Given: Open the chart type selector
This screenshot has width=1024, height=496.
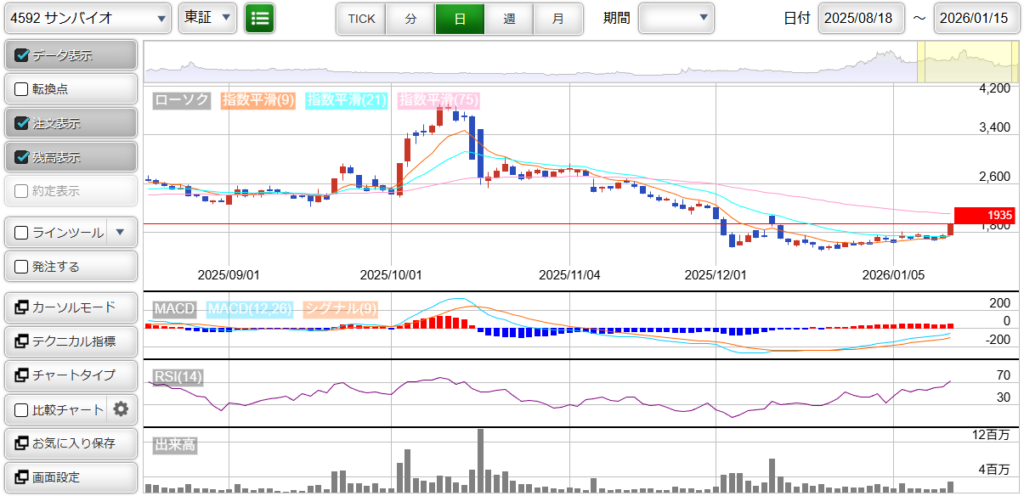Looking at the screenshot, I should pyautogui.click(x=70, y=375).
